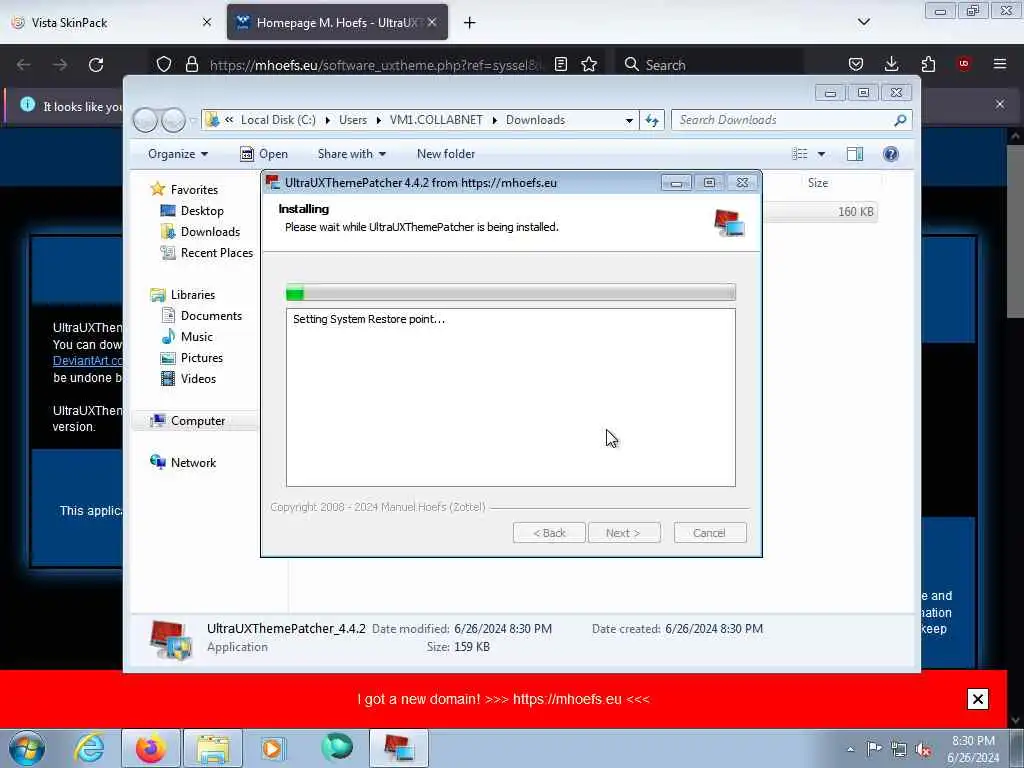Image resolution: width=1024 pixels, height=768 pixels.
Task: Open the Windows Start orb
Action: coord(27,748)
